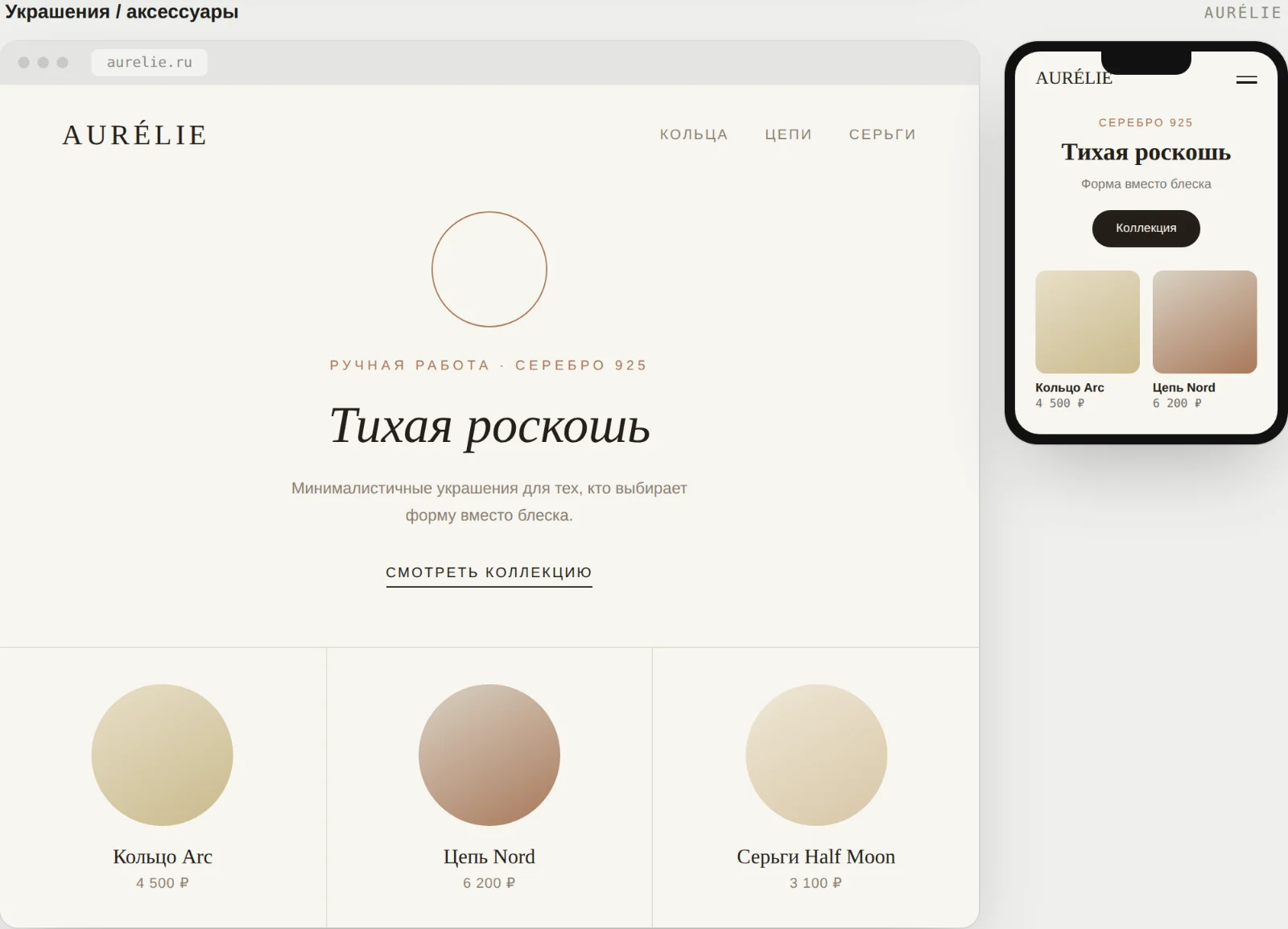Click the AURÉLIE logo in desktop header
The width and height of the screenshot is (1288, 929).
pos(135,134)
